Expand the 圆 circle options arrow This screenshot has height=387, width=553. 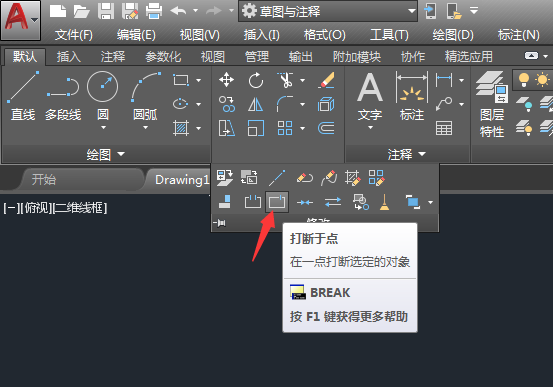[x=103, y=128]
